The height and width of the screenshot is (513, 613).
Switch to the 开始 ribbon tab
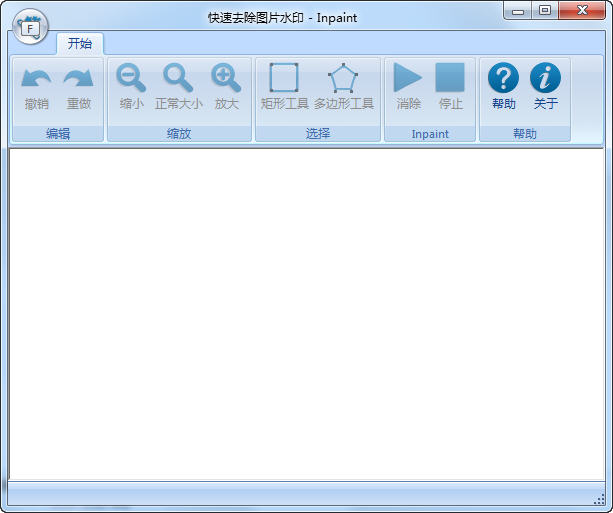pyautogui.click(x=80, y=43)
